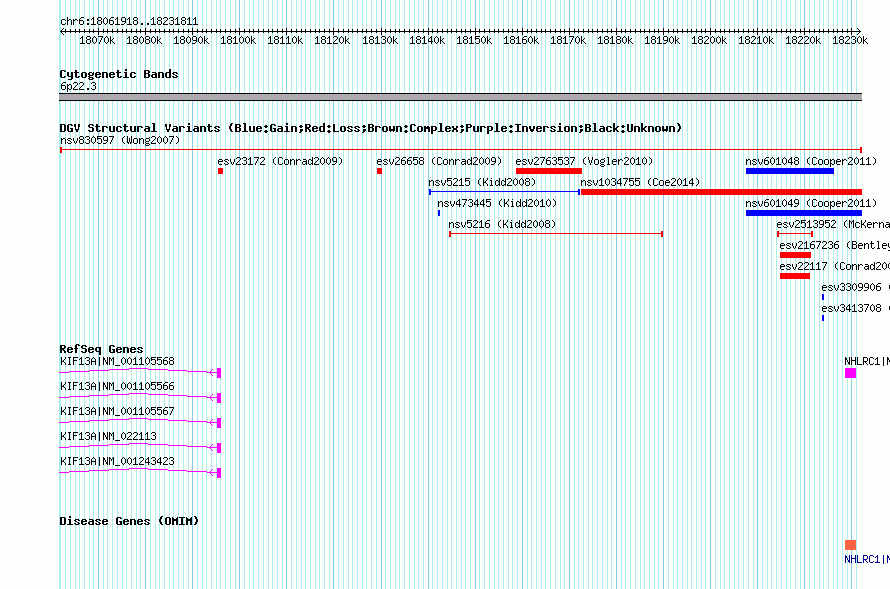
Task: Click the NHLRC1 orange OMIM disease gene box
Action: coord(850,545)
